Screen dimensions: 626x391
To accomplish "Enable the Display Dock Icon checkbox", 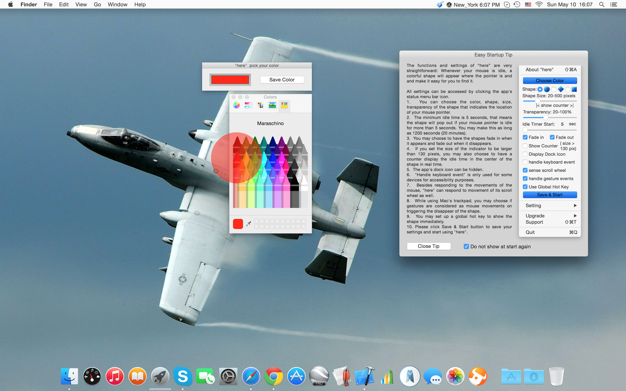I will pos(525,154).
